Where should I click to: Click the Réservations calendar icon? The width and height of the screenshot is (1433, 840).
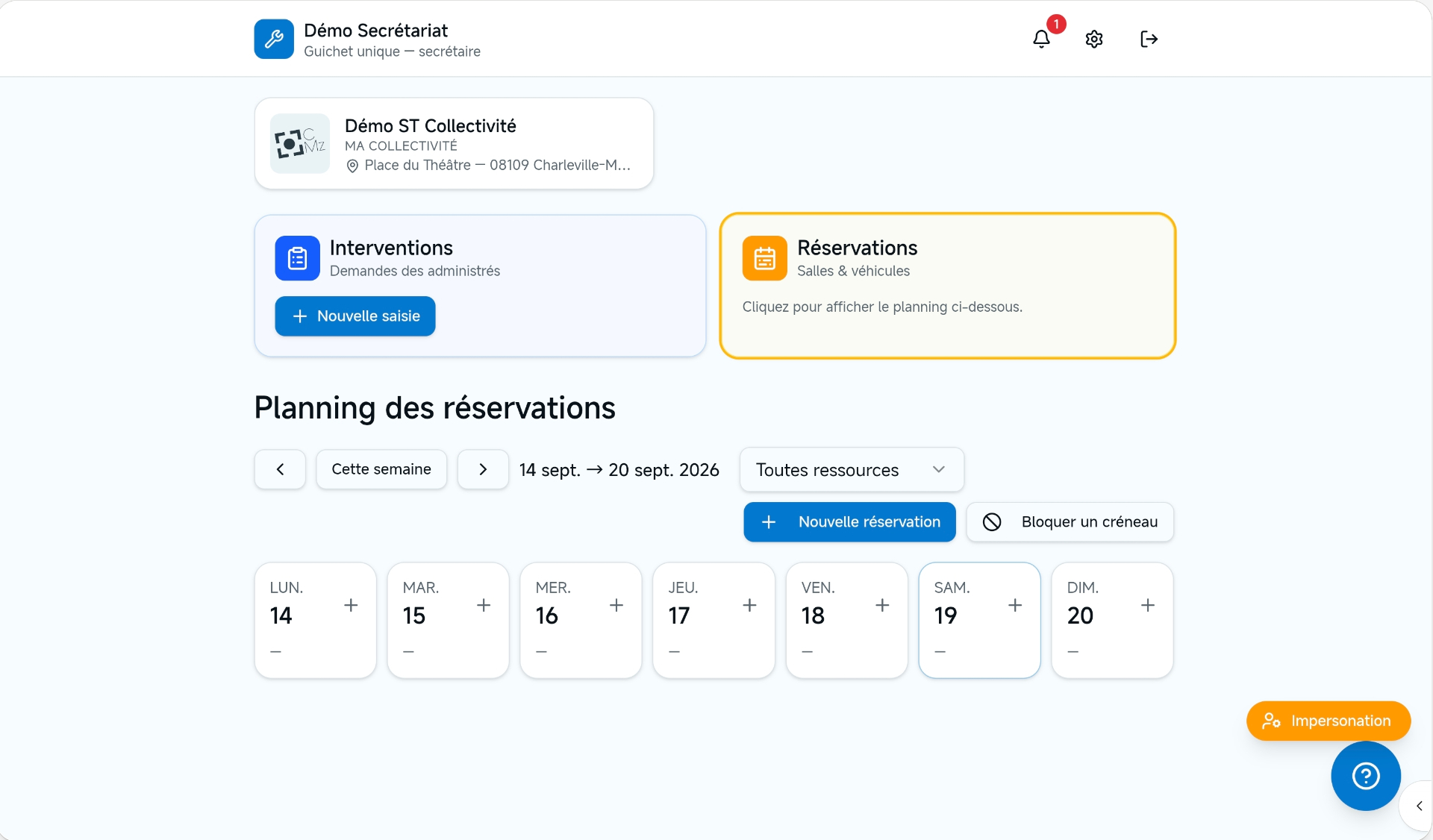point(764,258)
